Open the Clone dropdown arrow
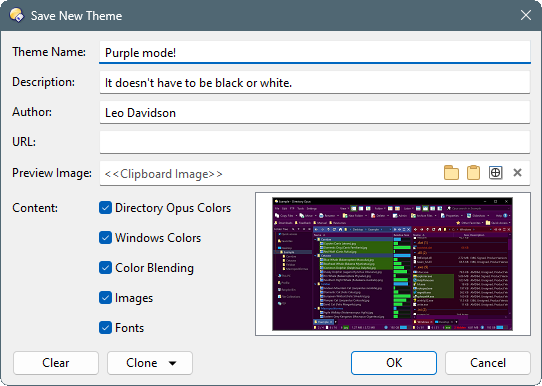 172,363
